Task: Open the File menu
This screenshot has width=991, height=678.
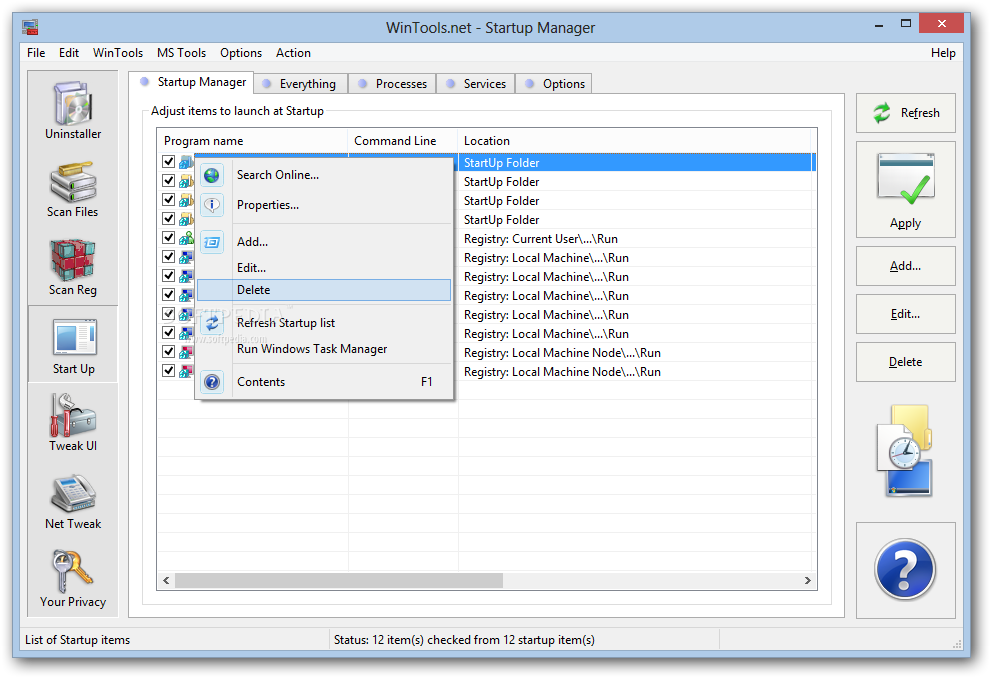Action: coord(36,53)
